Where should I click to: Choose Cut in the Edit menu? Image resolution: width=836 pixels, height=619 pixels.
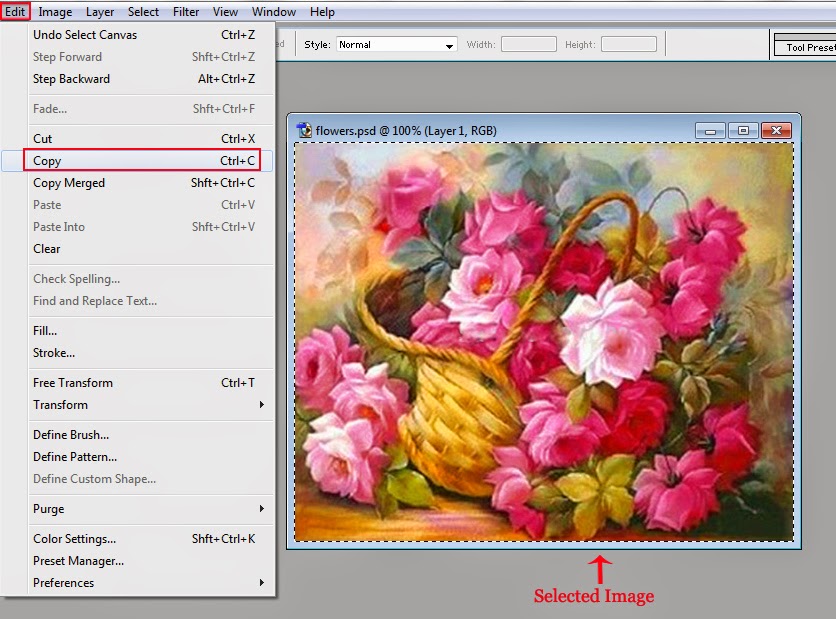point(143,139)
